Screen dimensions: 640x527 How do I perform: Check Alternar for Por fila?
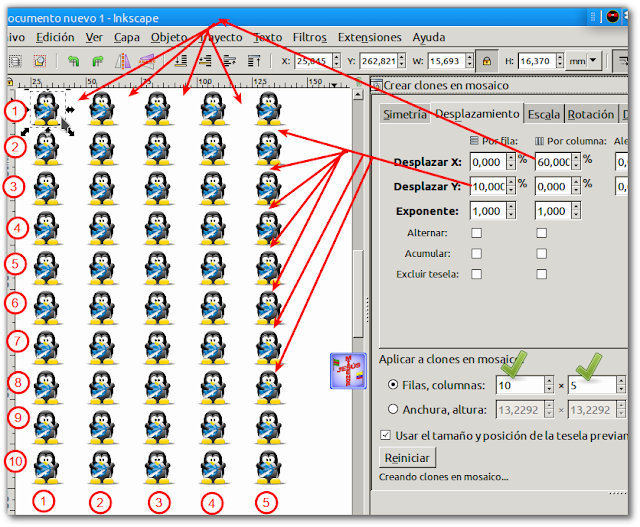point(476,233)
